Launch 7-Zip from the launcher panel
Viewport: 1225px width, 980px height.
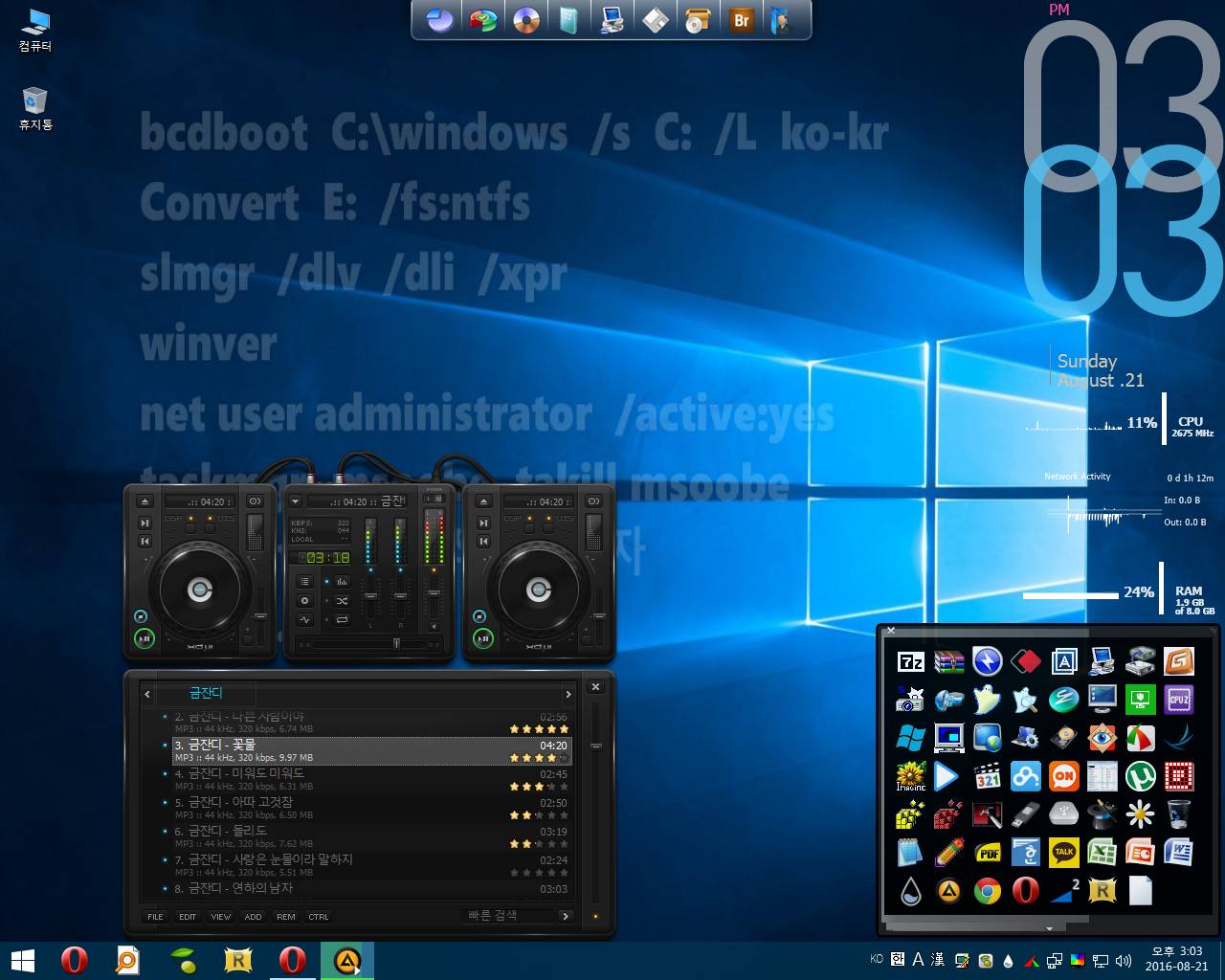click(910, 661)
